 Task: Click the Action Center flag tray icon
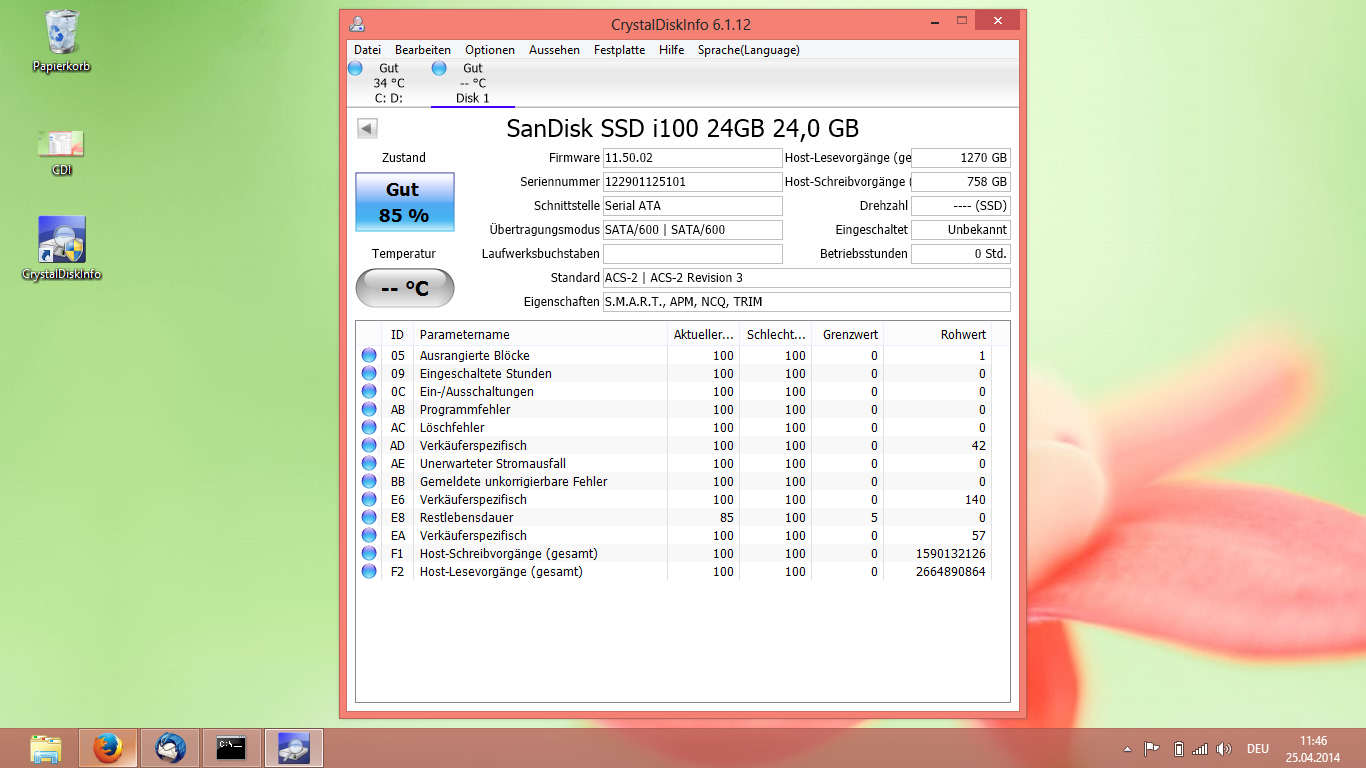coord(1152,748)
